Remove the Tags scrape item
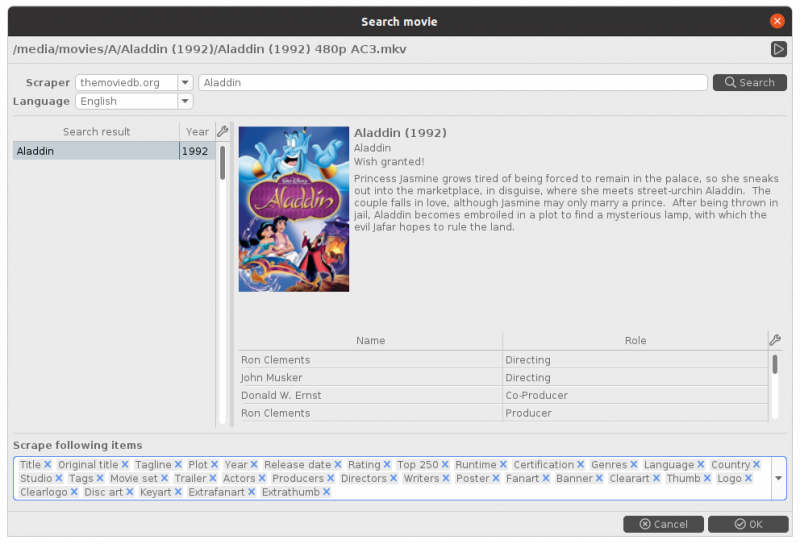Viewport: 800px width, 544px height. coord(99,478)
